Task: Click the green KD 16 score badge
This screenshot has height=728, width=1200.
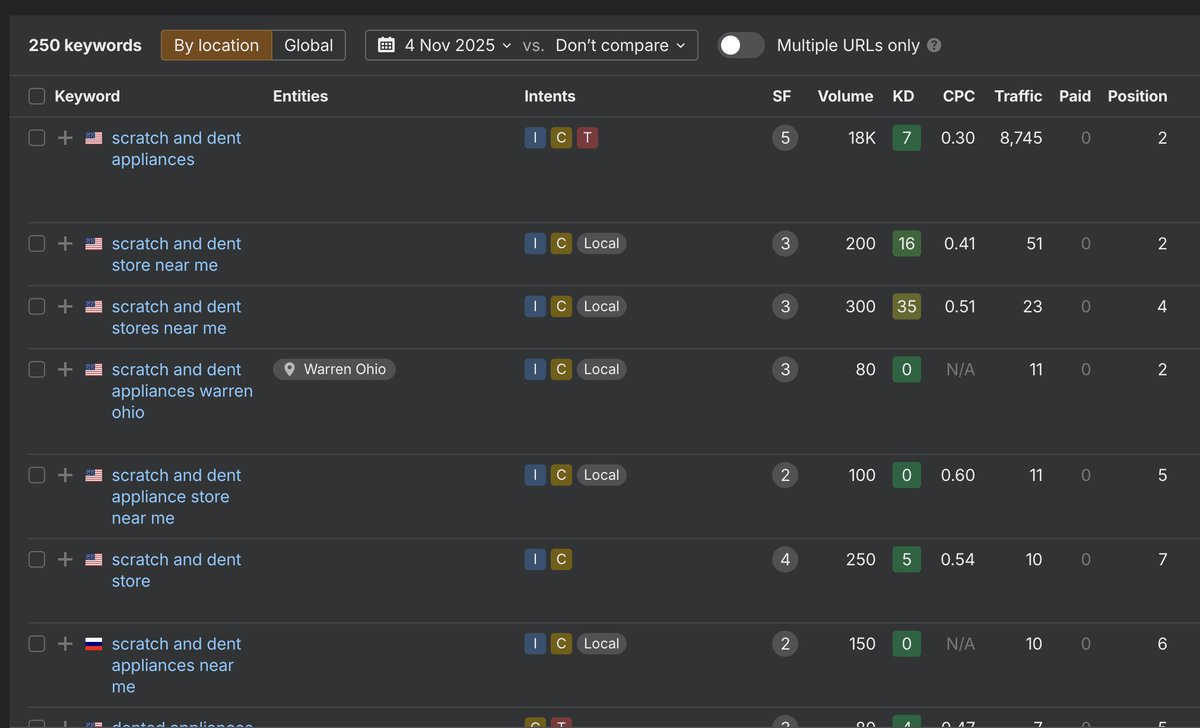Action: click(x=906, y=243)
